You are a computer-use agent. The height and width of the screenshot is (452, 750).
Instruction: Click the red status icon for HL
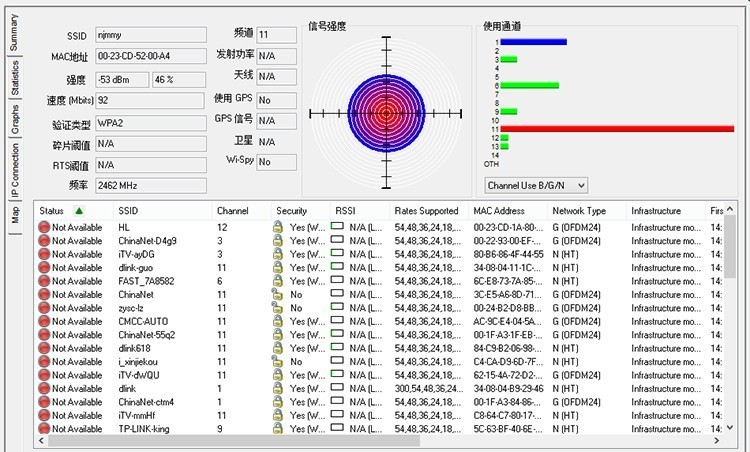click(x=44, y=227)
